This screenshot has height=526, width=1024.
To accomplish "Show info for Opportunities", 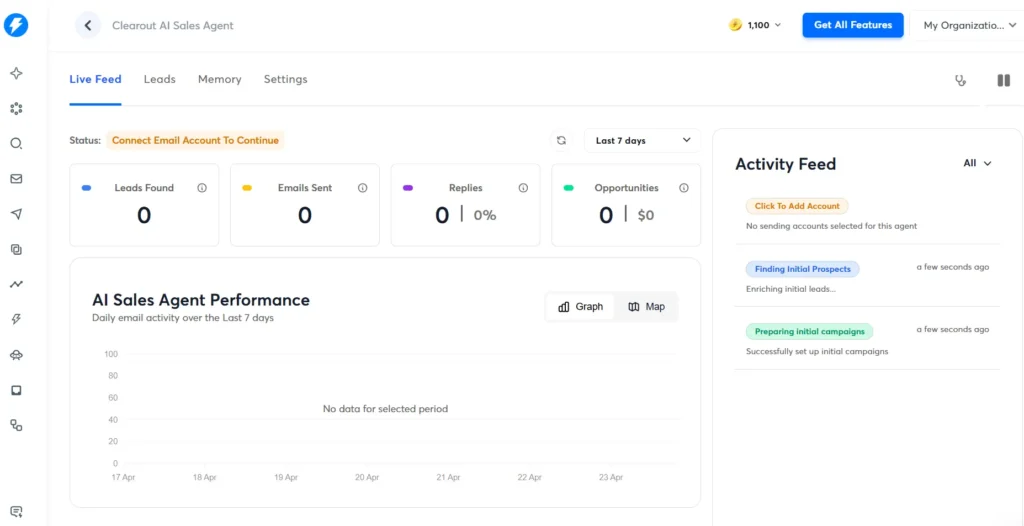I will pyautogui.click(x=684, y=188).
